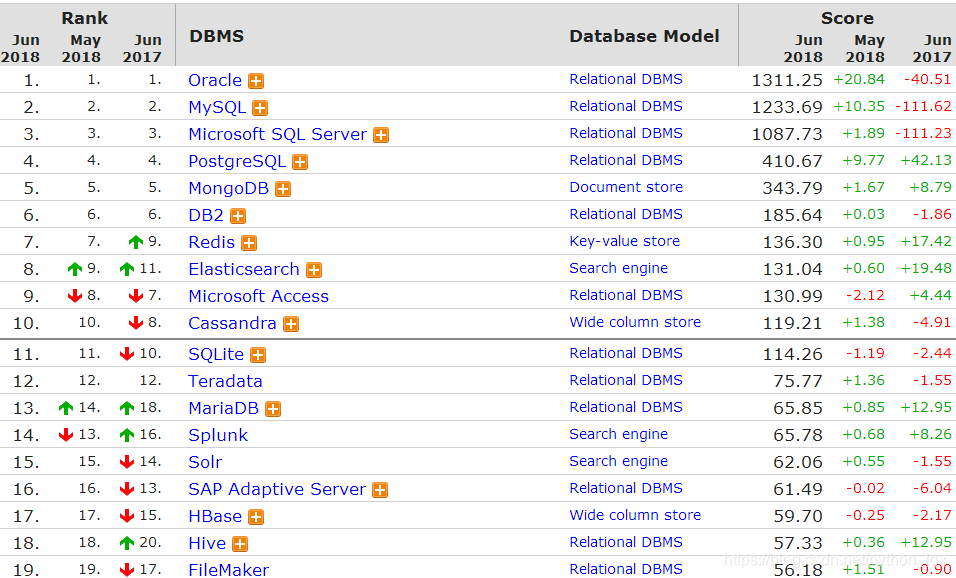
Task: Open the MariaDB link
Action: coord(223,408)
